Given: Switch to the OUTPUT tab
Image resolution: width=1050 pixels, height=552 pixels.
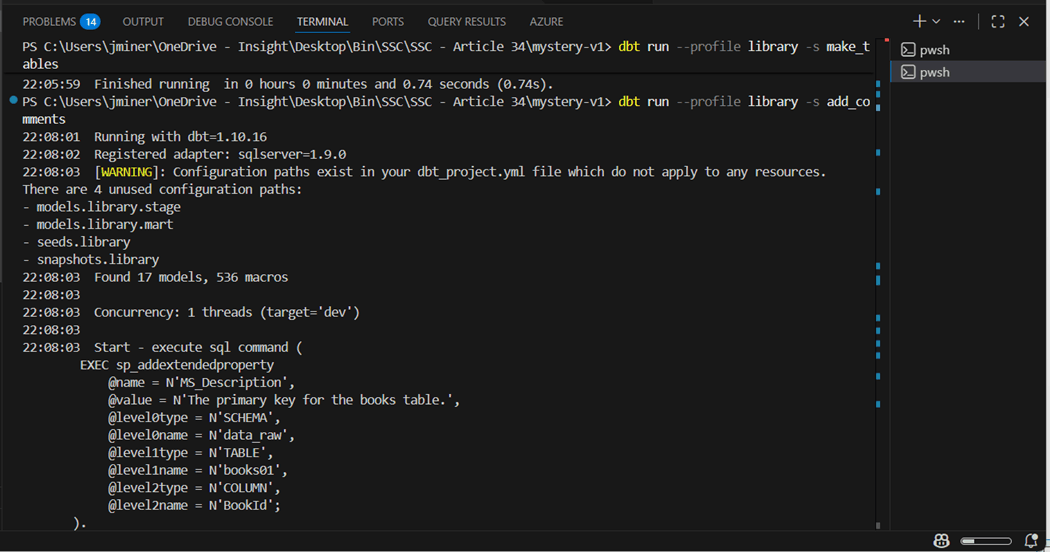Looking at the screenshot, I should pyautogui.click(x=143, y=21).
